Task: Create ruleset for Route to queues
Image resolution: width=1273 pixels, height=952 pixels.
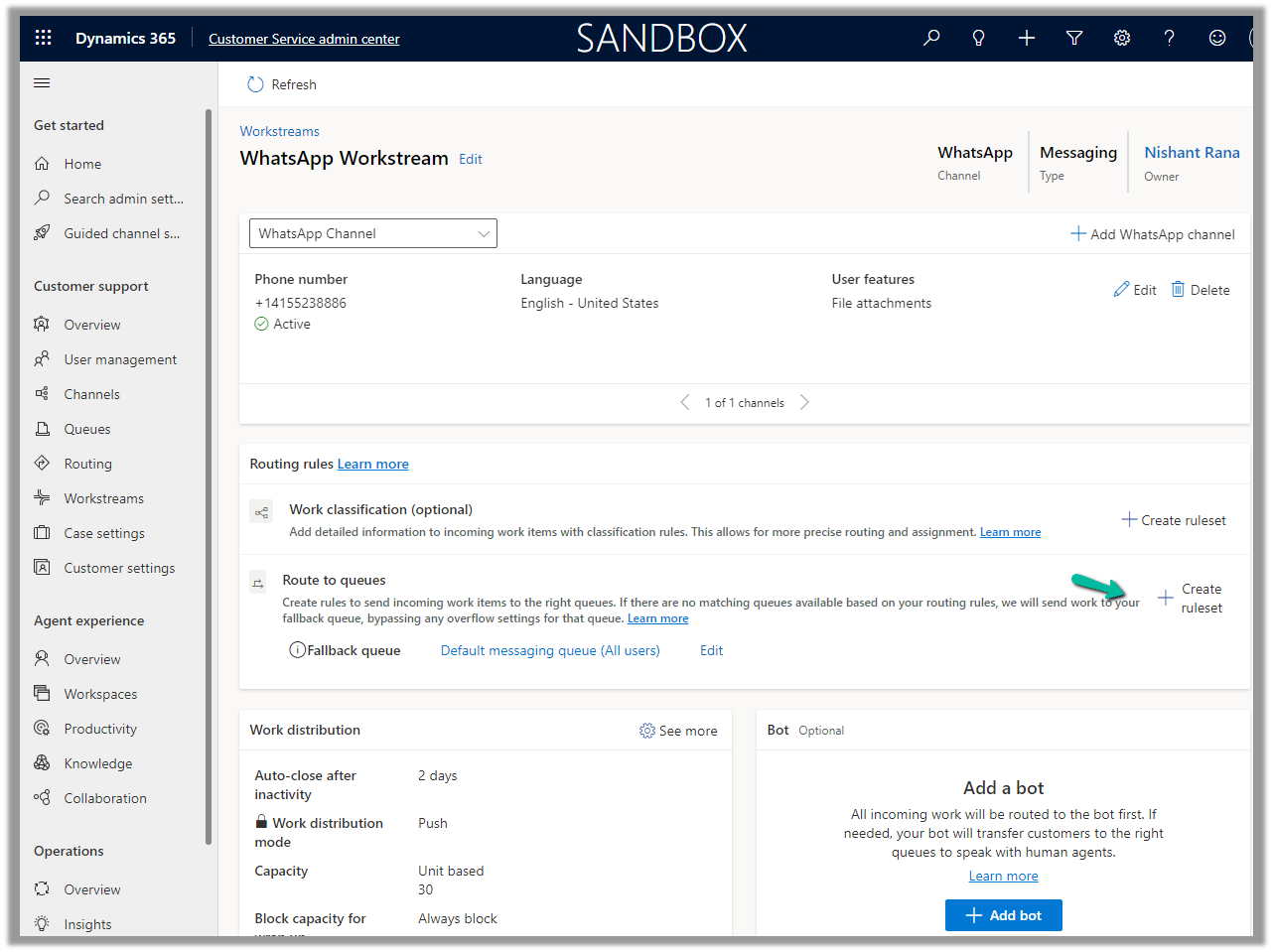Action: (1191, 599)
